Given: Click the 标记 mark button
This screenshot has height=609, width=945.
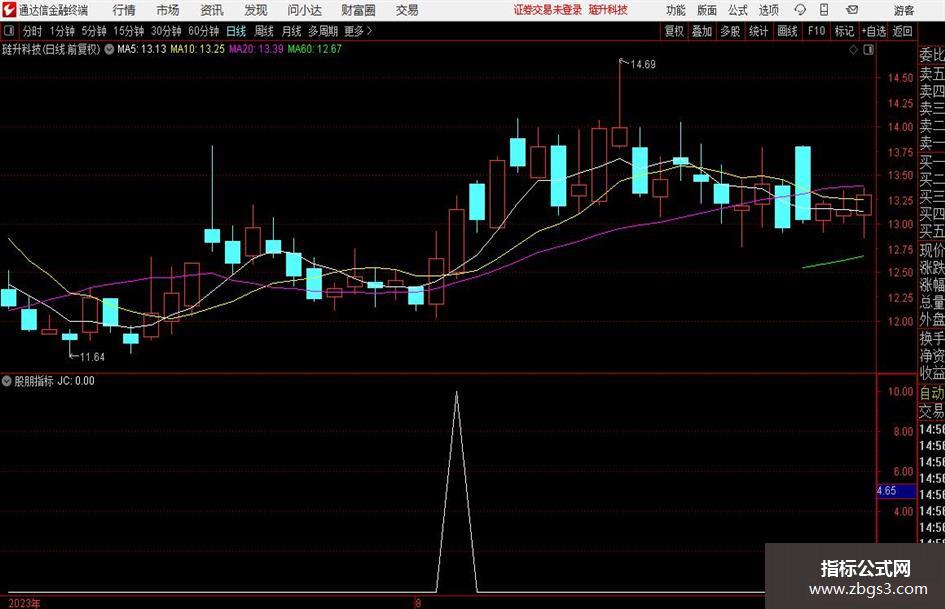Looking at the screenshot, I should [844, 31].
